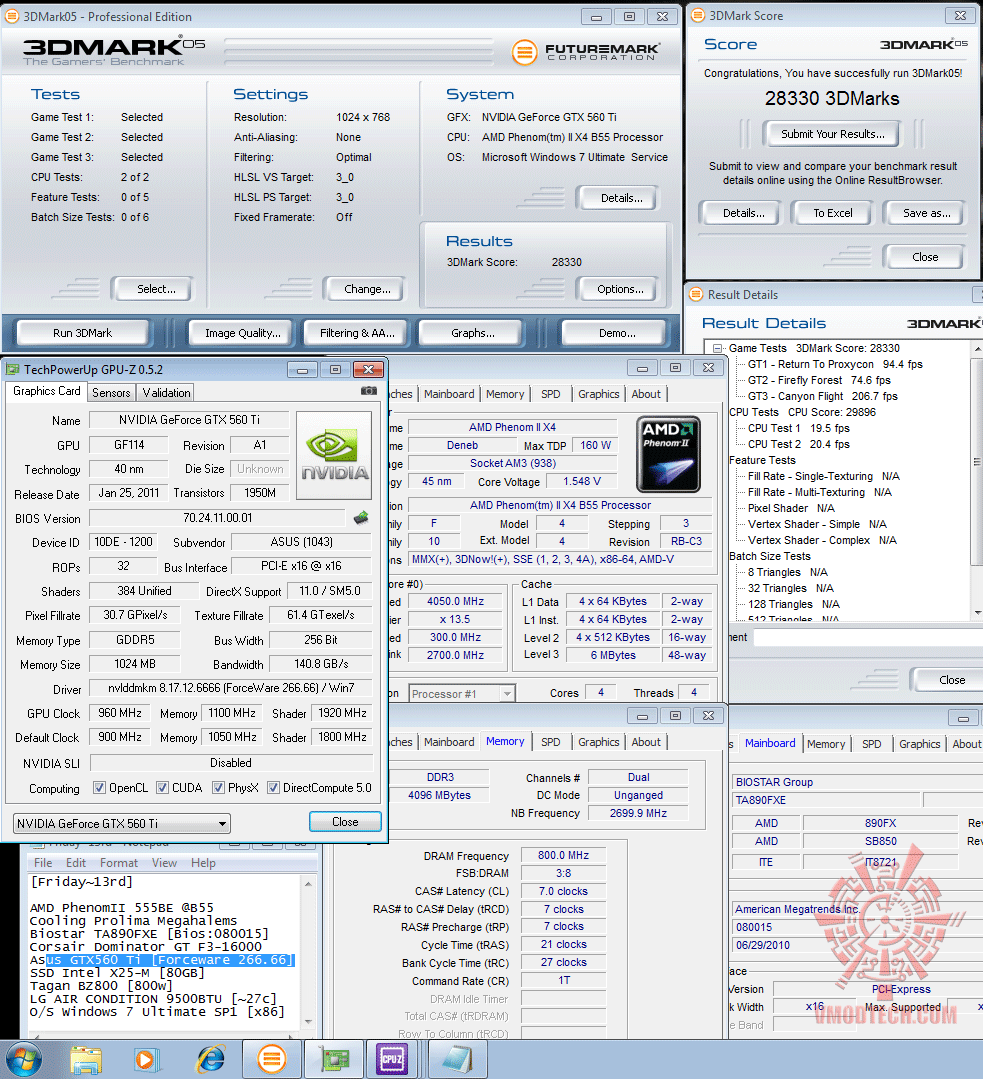Collapse the Game Tests tree node
Screen dimensions: 983x1079
pos(717,348)
